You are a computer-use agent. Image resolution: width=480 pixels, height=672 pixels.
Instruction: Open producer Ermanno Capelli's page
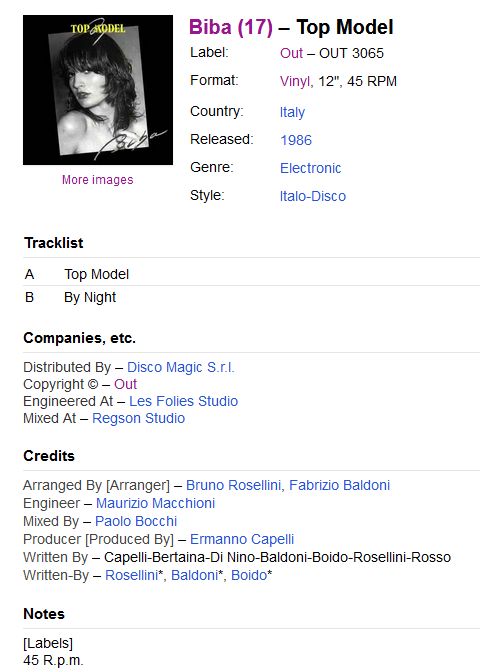(242, 539)
